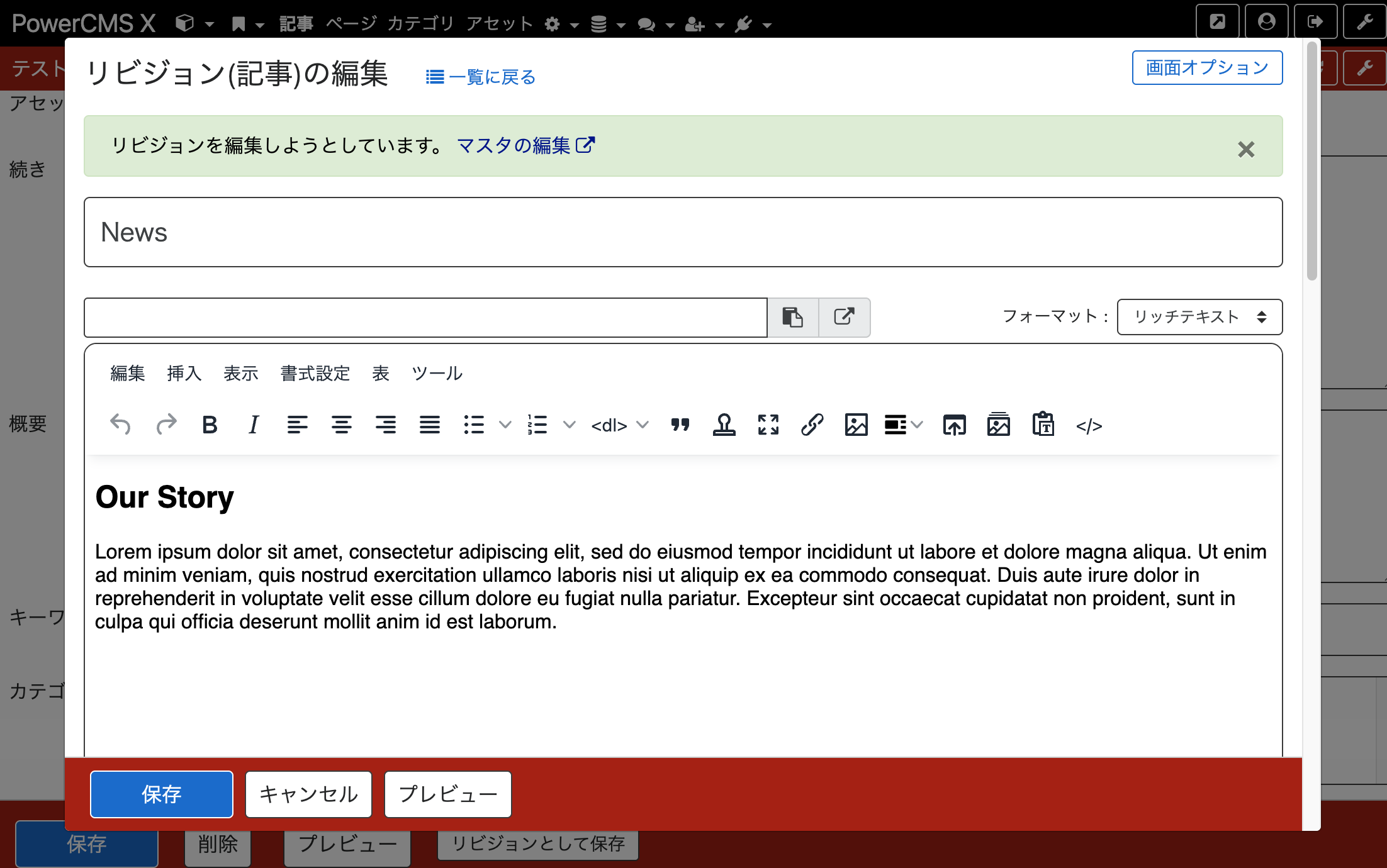This screenshot has width=1387, height=868.
Task: Click the paste clipboard icon beside input
Action: (793, 317)
